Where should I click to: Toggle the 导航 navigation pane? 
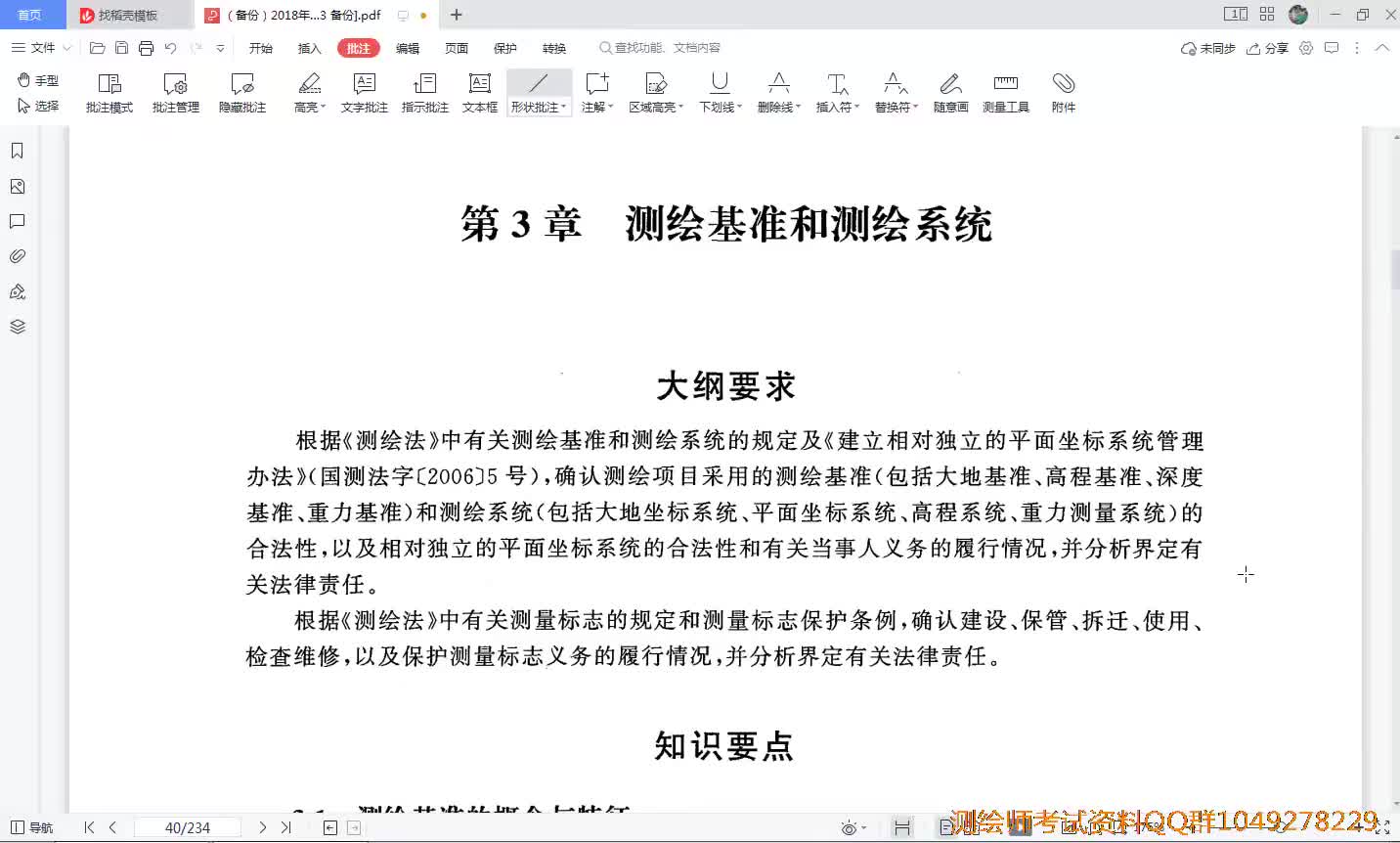pos(32,827)
